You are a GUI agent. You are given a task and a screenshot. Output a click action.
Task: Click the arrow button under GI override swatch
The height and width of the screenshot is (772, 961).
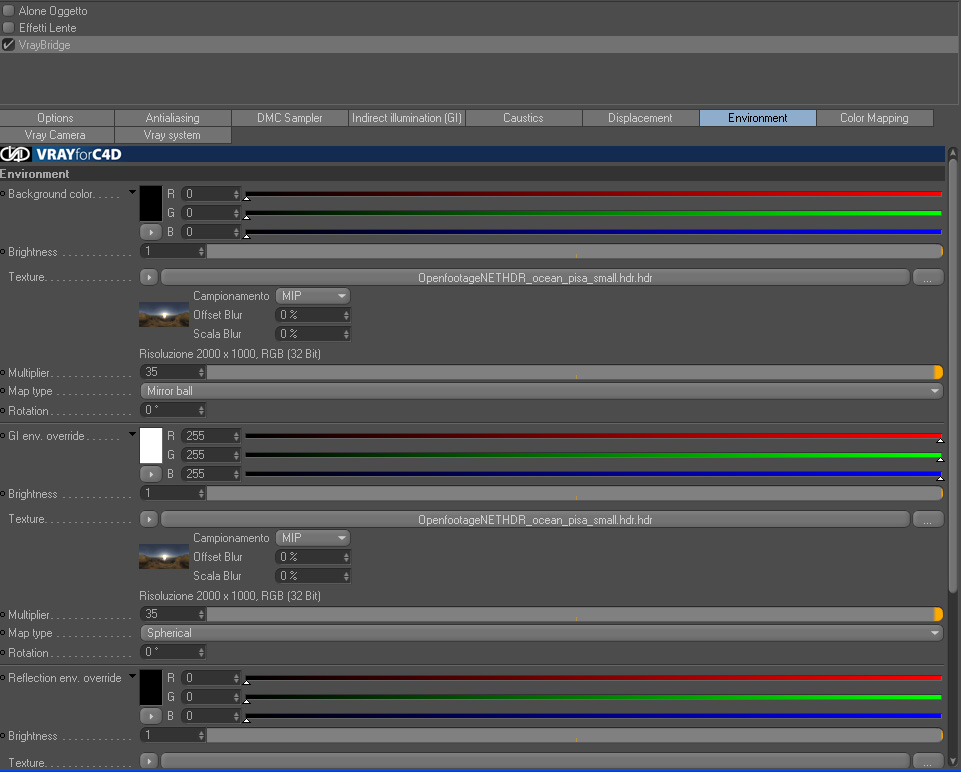coord(151,474)
